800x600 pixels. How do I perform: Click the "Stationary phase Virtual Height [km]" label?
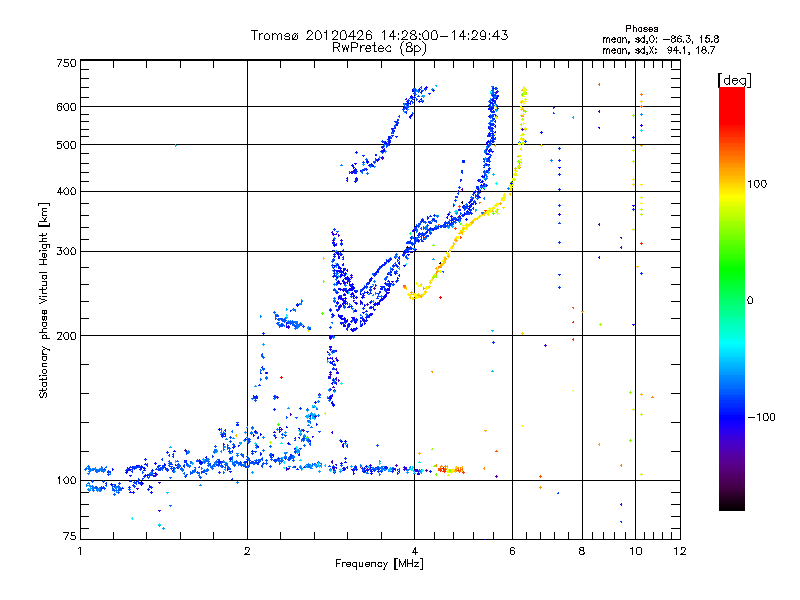44,300
